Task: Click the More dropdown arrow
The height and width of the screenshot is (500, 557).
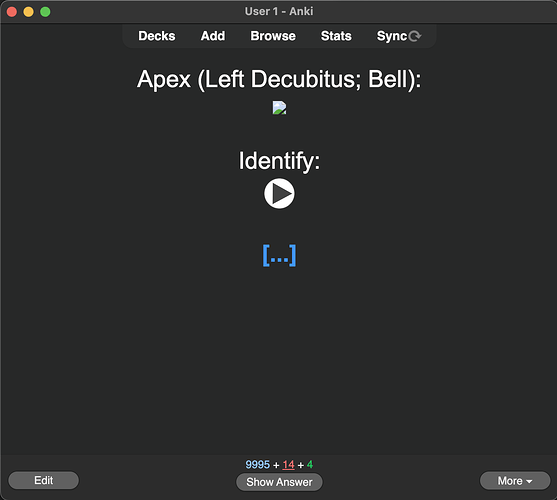Action: point(529,482)
